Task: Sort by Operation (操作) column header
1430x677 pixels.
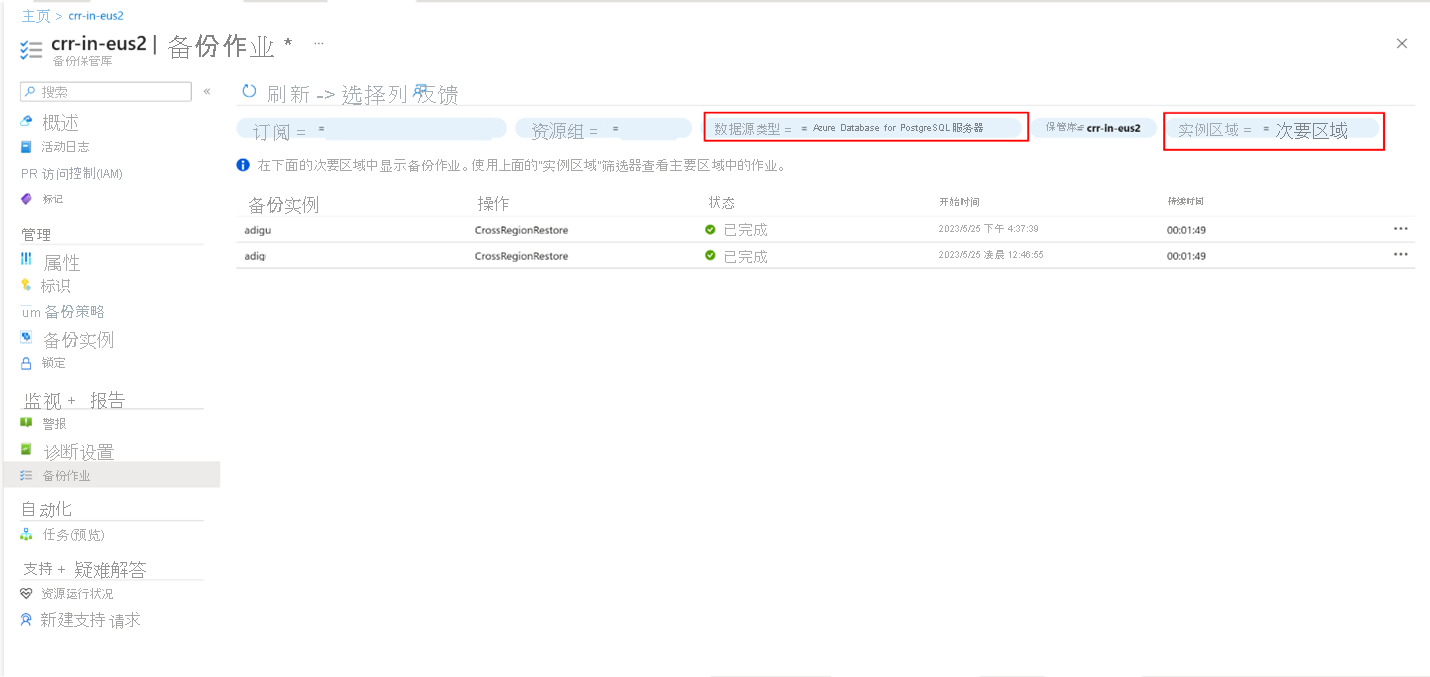Action: (x=494, y=203)
